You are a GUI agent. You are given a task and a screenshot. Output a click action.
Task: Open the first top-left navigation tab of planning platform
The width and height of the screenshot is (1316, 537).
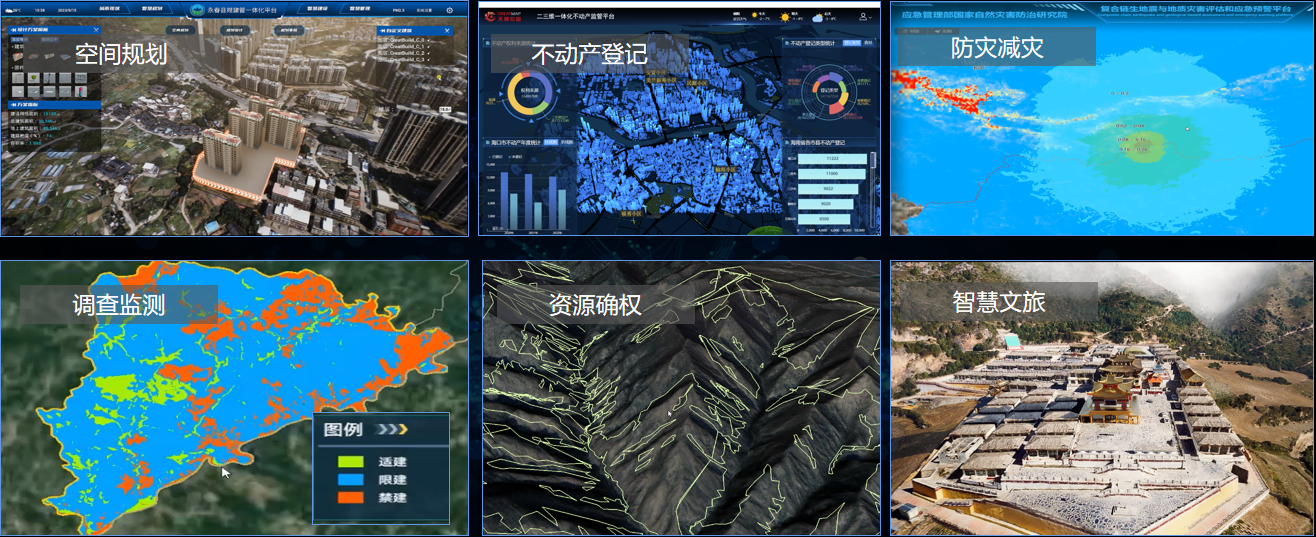click(110, 9)
